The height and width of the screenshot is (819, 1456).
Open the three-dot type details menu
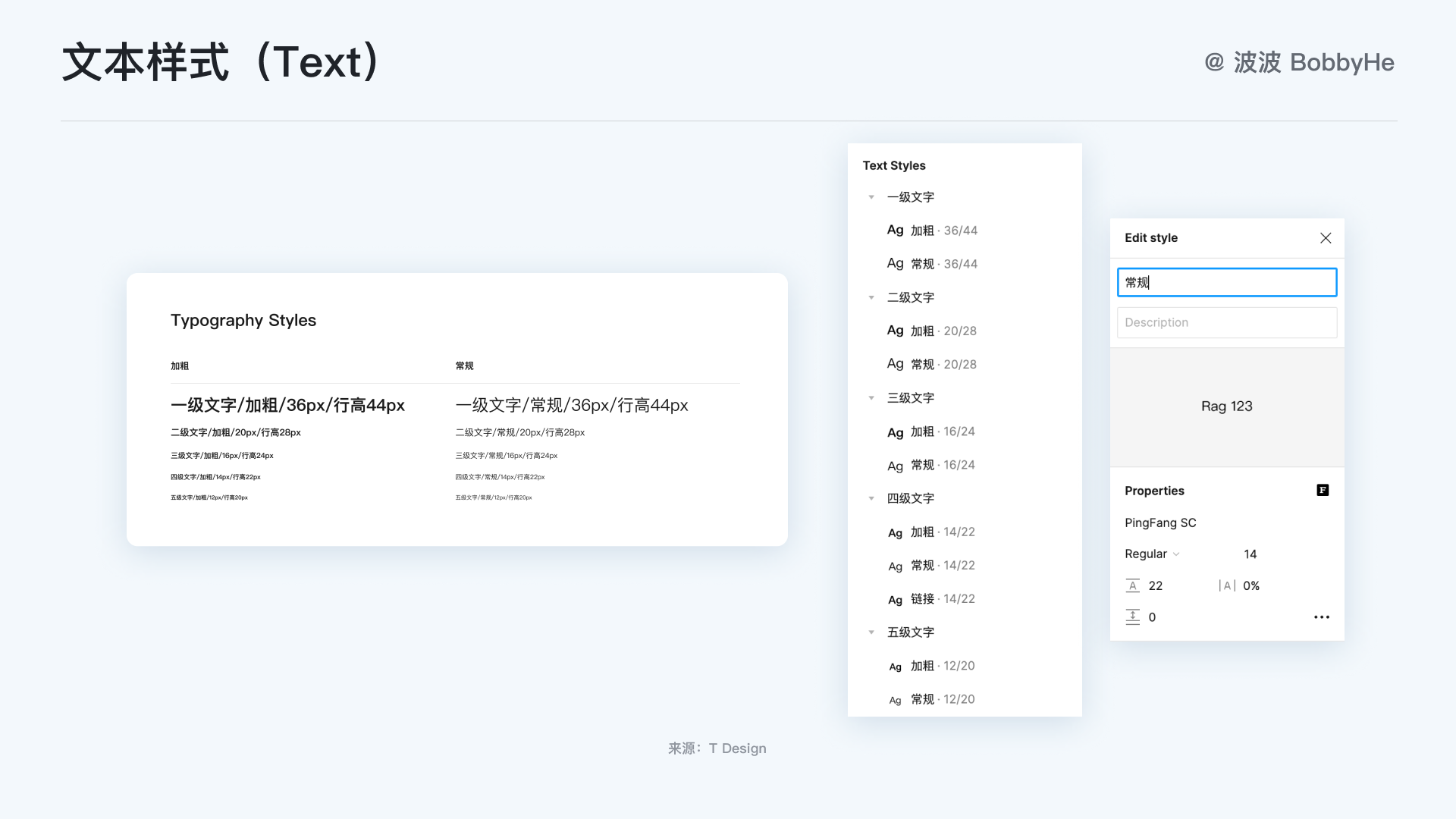pyautogui.click(x=1321, y=617)
